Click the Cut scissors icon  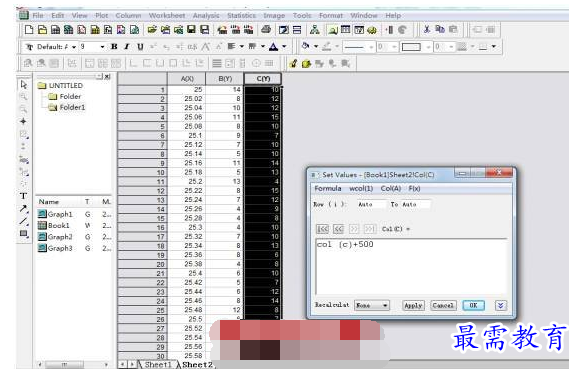click(426, 29)
